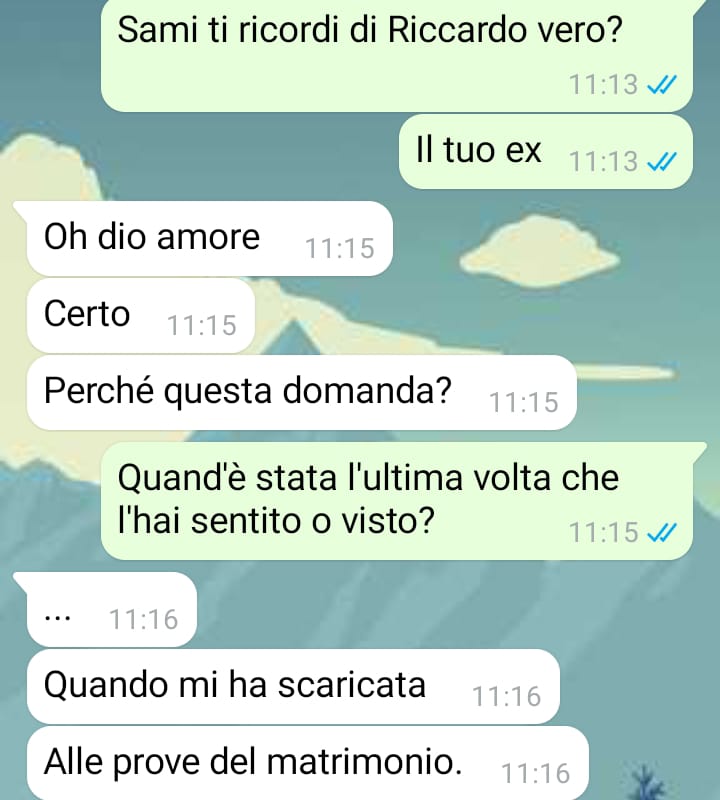Screen dimensions: 720x800
Task: Select the 'Perché questa domanda?' message
Action: (302, 392)
